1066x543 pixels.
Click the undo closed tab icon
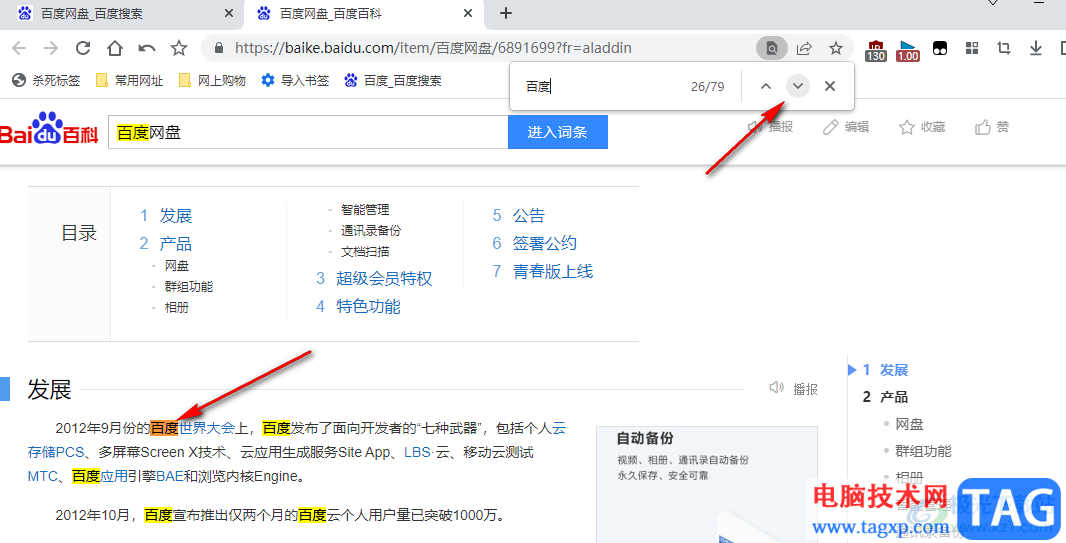click(x=147, y=48)
